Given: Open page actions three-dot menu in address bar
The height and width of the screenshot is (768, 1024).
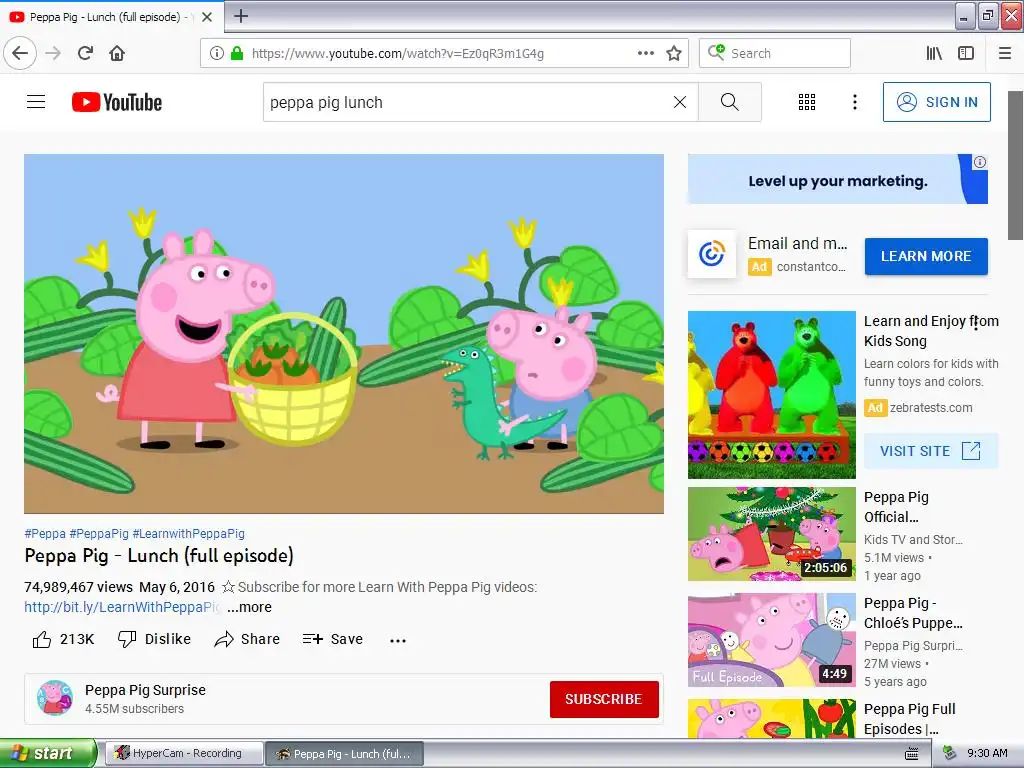Looking at the screenshot, I should (x=645, y=53).
